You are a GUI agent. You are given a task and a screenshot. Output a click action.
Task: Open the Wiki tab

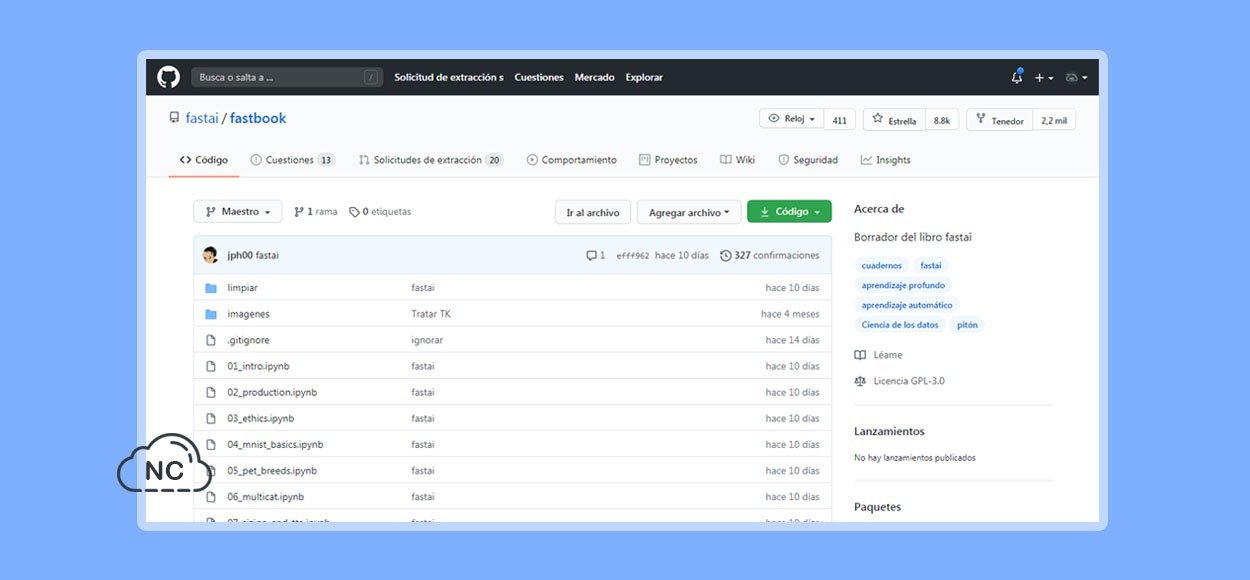tap(737, 160)
